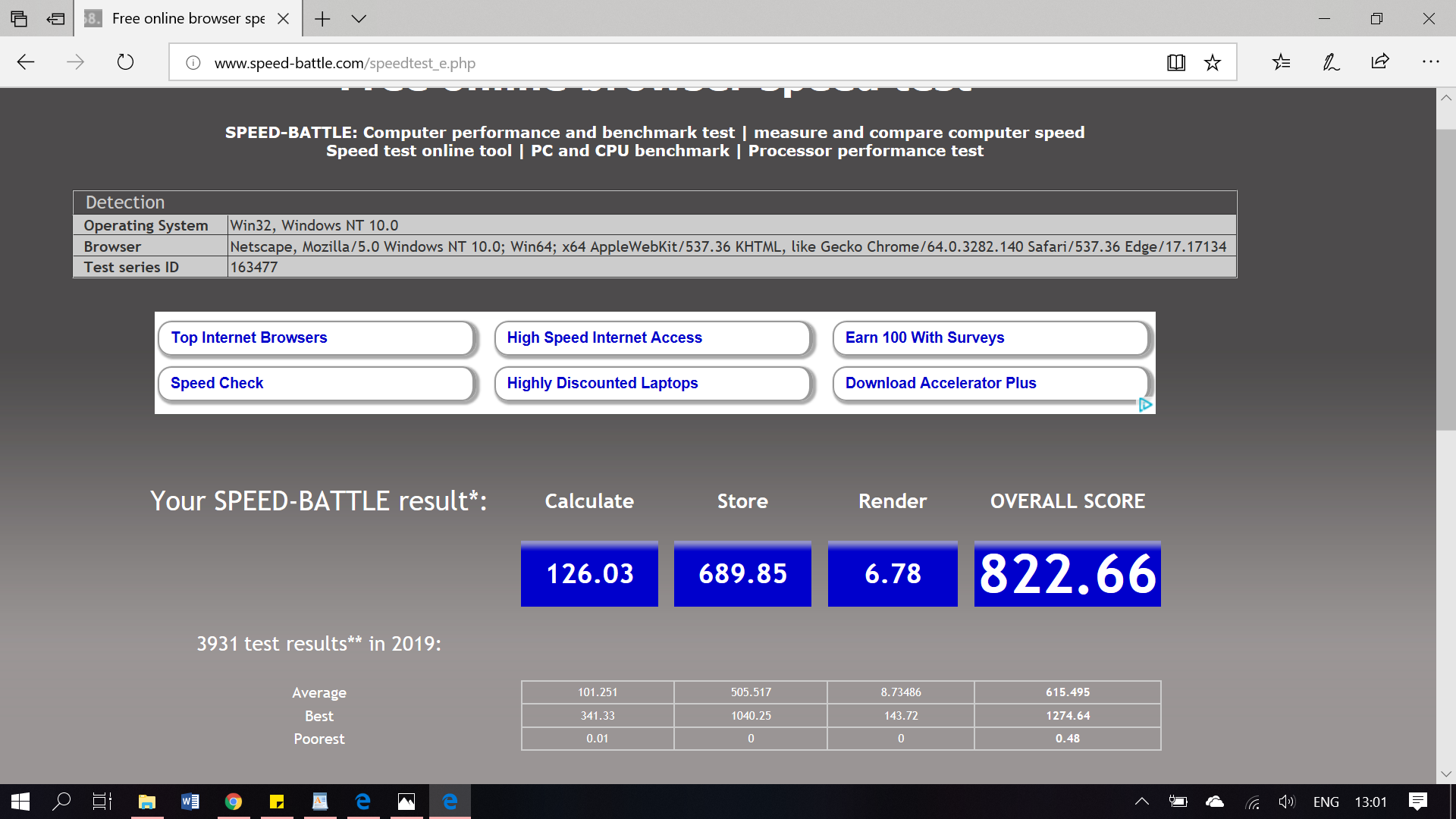Add page to favorites star icon
This screenshot has width=1456, height=819.
(1213, 63)
